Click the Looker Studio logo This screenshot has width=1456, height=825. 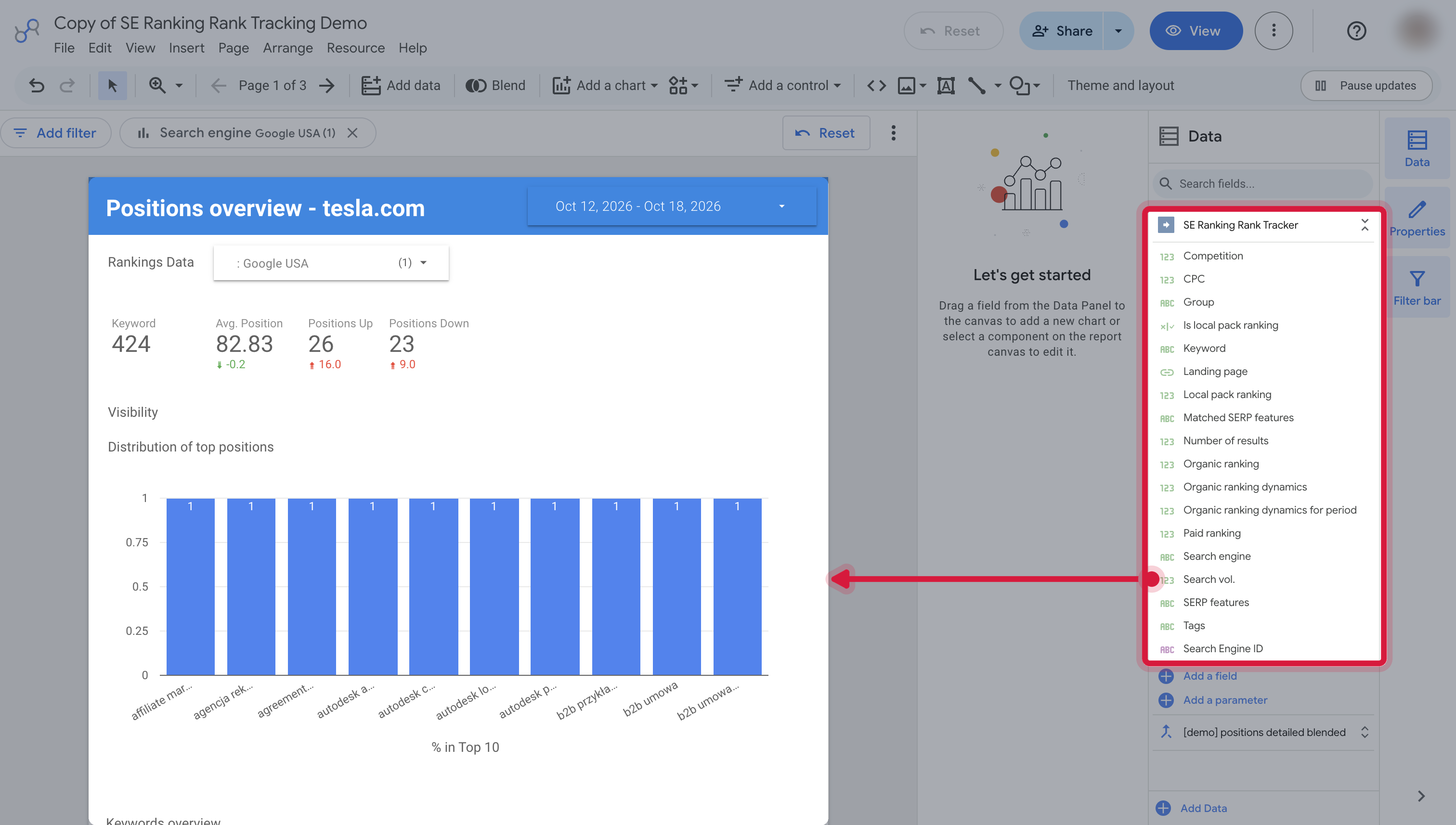[x=27, y=31]
